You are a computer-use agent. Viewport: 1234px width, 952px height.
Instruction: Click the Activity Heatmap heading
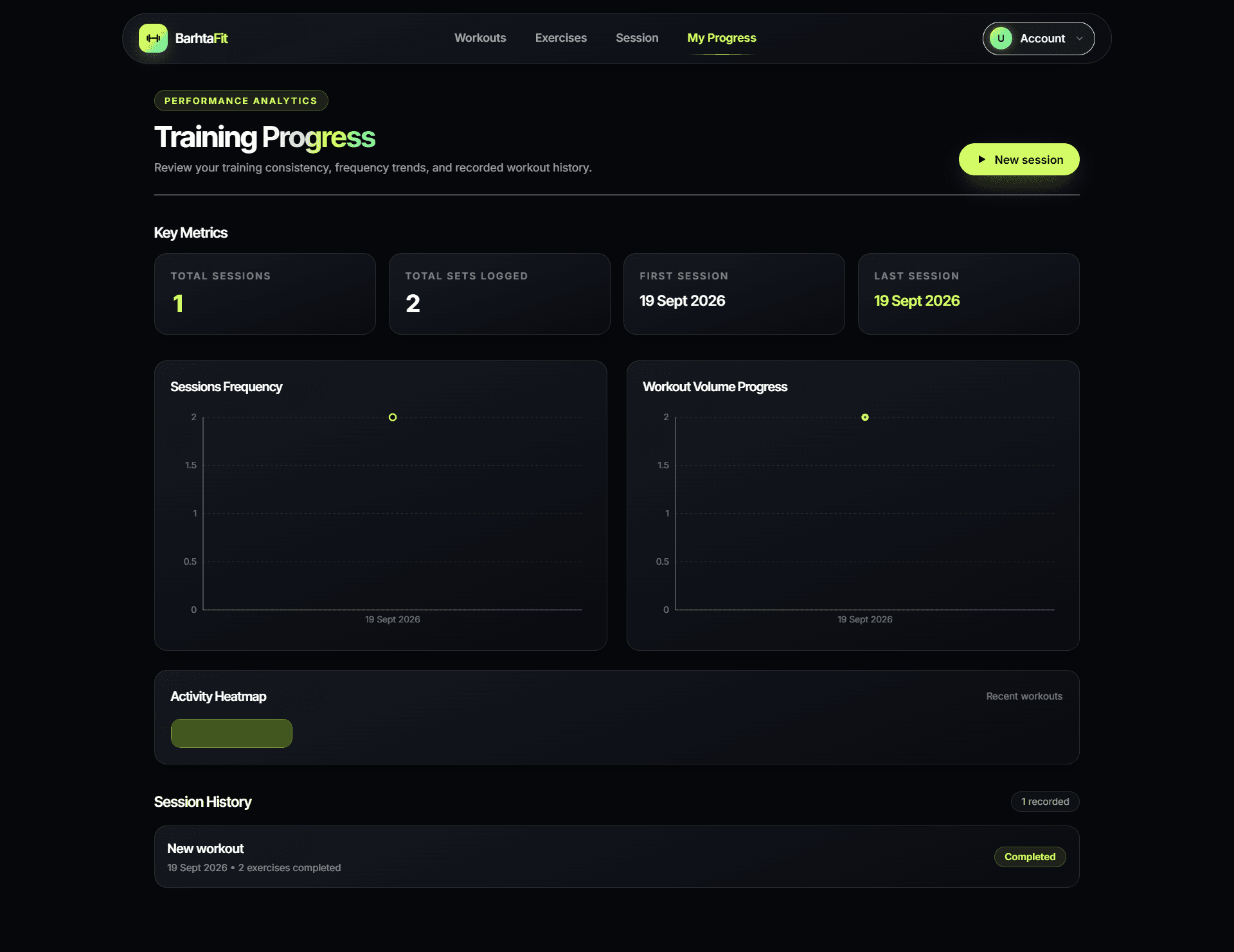click(x=218, y=696)
